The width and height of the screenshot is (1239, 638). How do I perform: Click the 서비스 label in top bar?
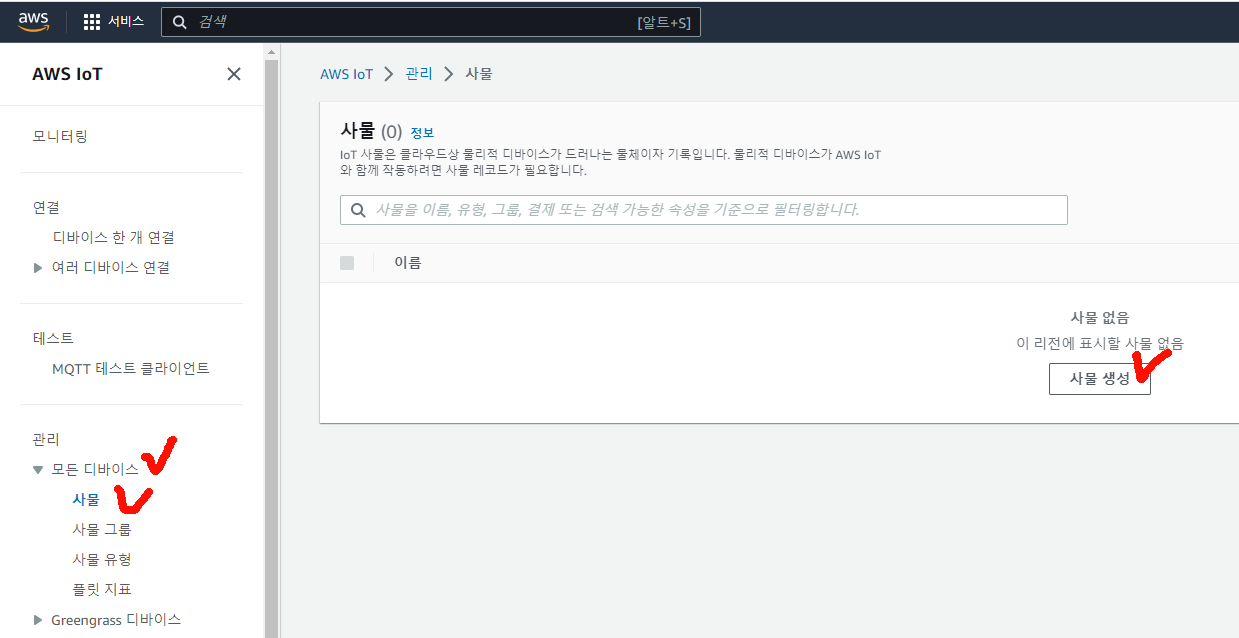(x=126, y=21)
